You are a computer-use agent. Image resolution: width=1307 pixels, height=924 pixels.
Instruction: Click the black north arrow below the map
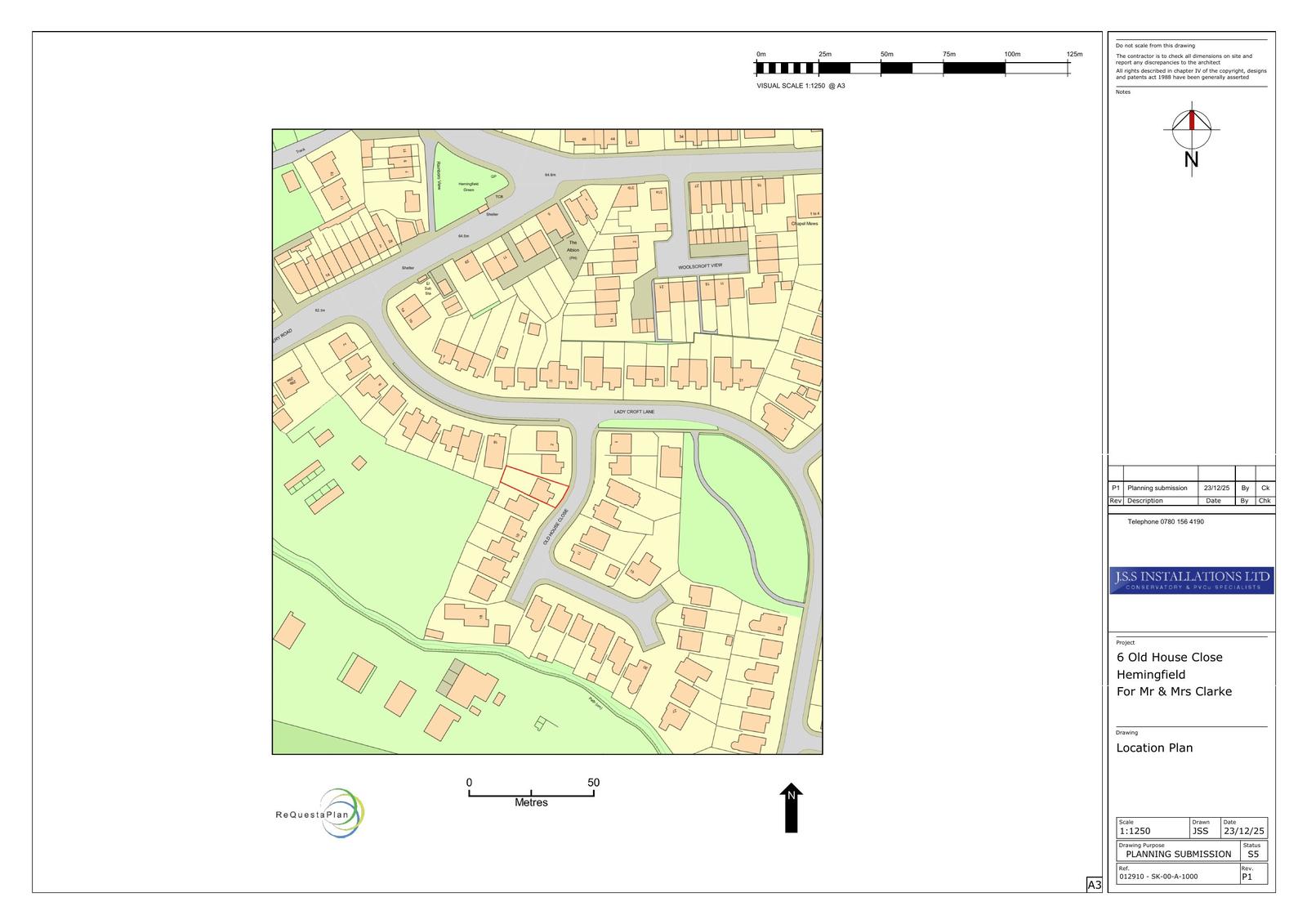(791, 808)
